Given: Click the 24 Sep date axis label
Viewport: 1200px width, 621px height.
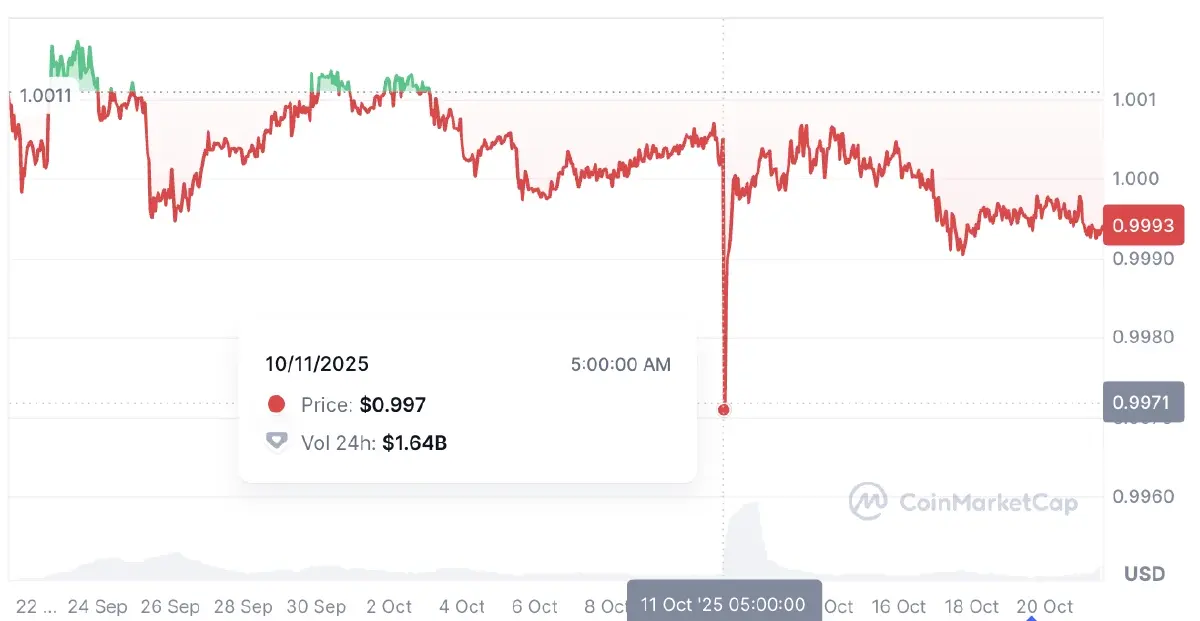Looking at the screenshot, I should pos(97,607).
